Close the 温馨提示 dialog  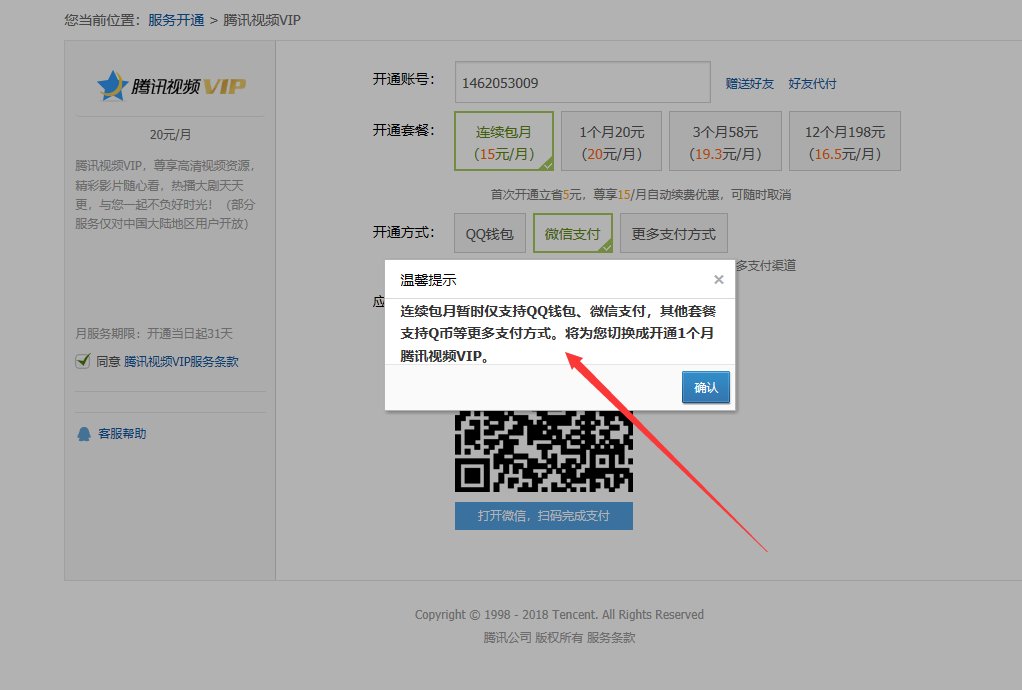pyautogui.click(x=718, y=279)
